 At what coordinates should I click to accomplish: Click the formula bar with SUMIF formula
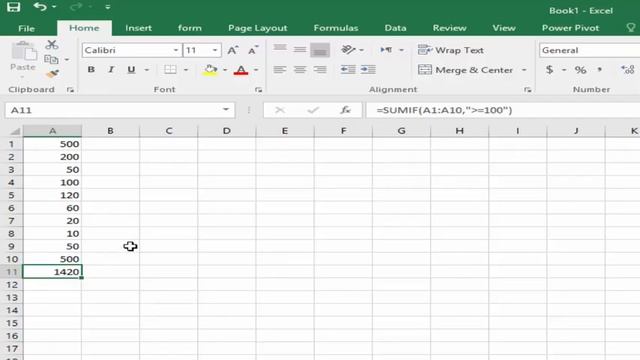[x=503, y=110]
